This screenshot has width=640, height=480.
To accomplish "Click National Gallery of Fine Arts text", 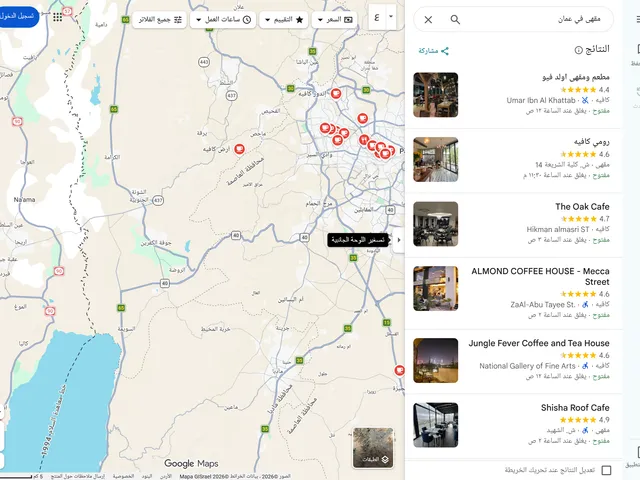I will pyautogui.click(x=527, y=366).
